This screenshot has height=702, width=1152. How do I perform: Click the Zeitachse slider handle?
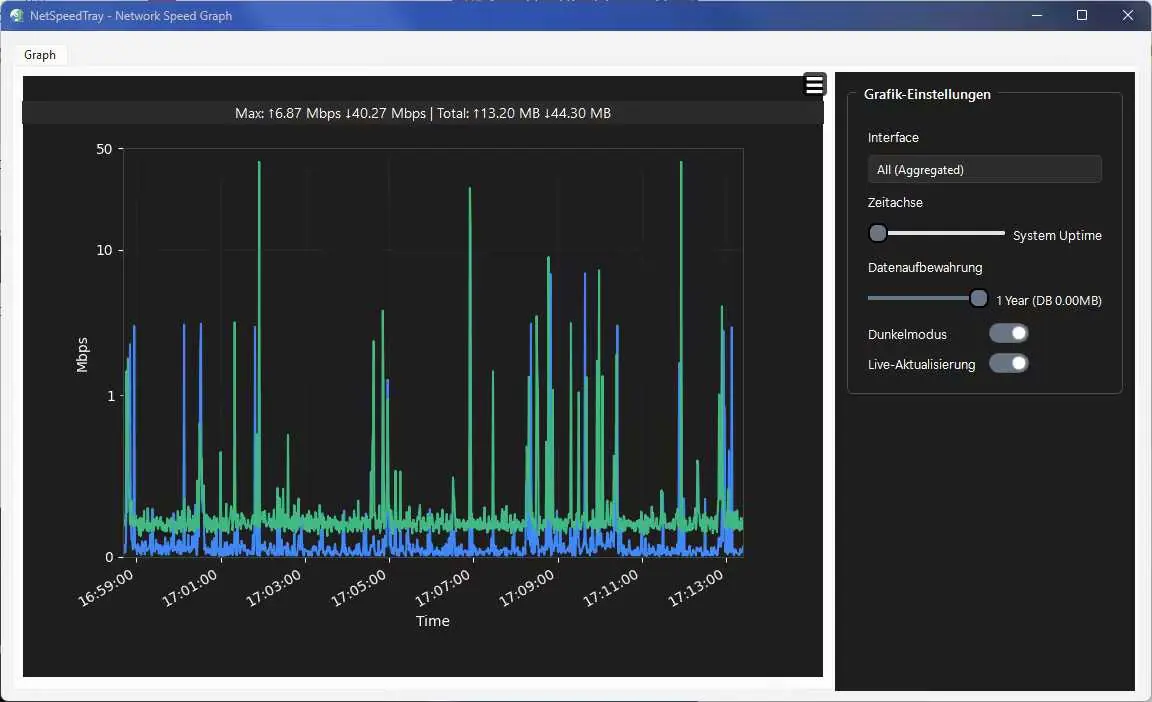tap(877, 234)
